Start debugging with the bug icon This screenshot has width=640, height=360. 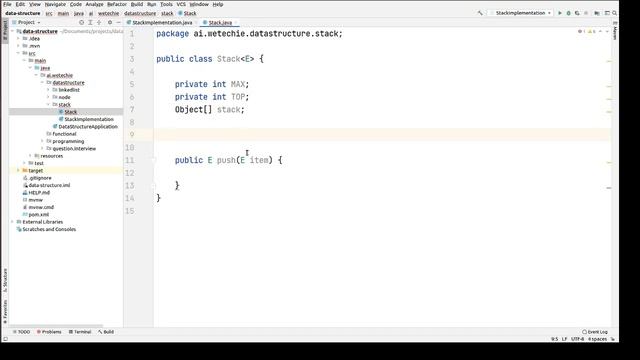point(568,13)
